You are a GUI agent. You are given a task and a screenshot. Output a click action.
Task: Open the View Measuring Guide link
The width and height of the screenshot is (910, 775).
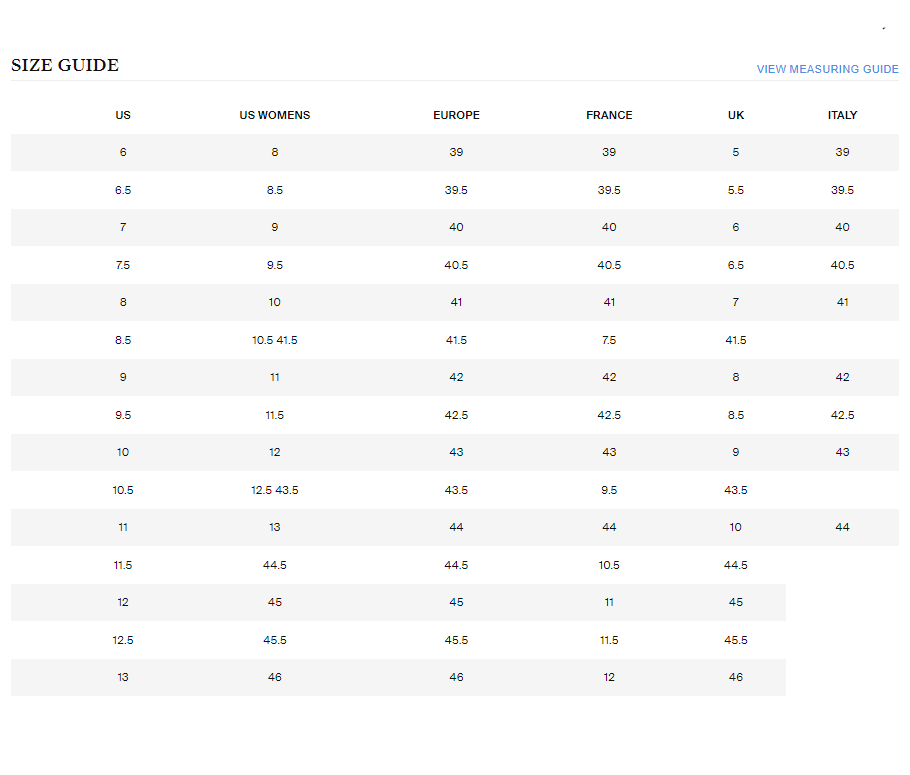[x=827, y=69]
